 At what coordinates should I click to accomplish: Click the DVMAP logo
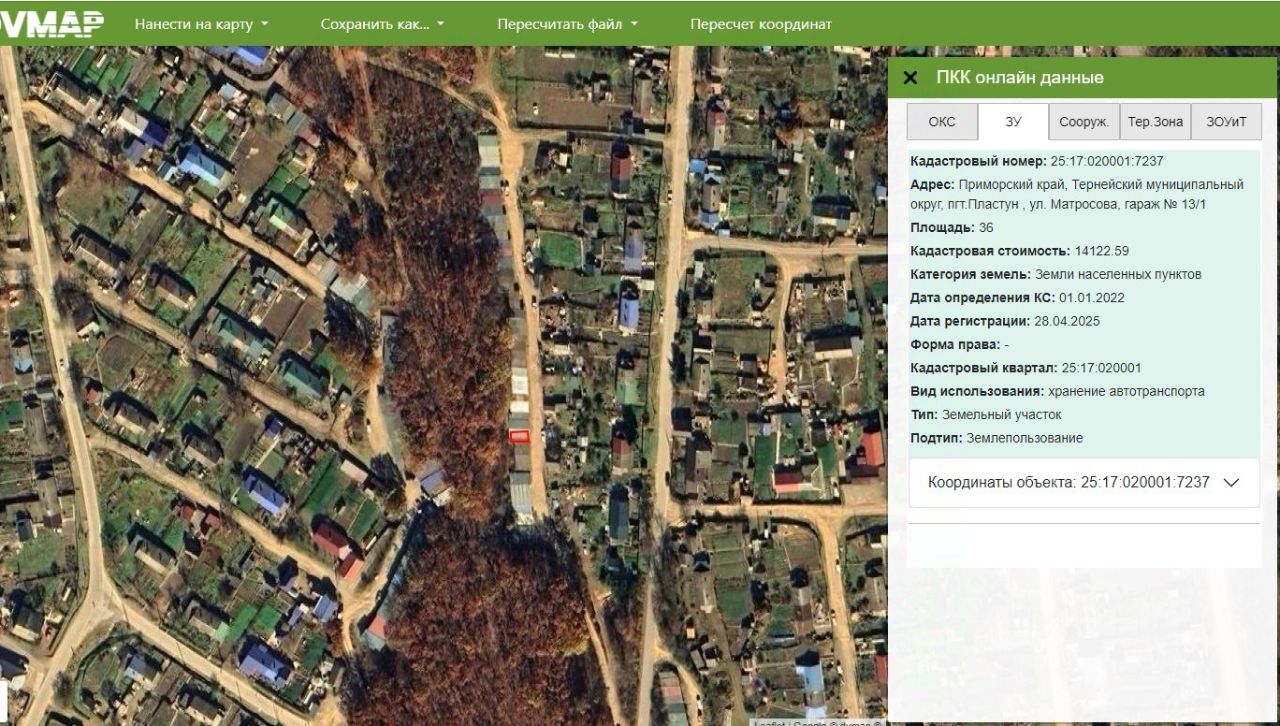click(52, 24)
